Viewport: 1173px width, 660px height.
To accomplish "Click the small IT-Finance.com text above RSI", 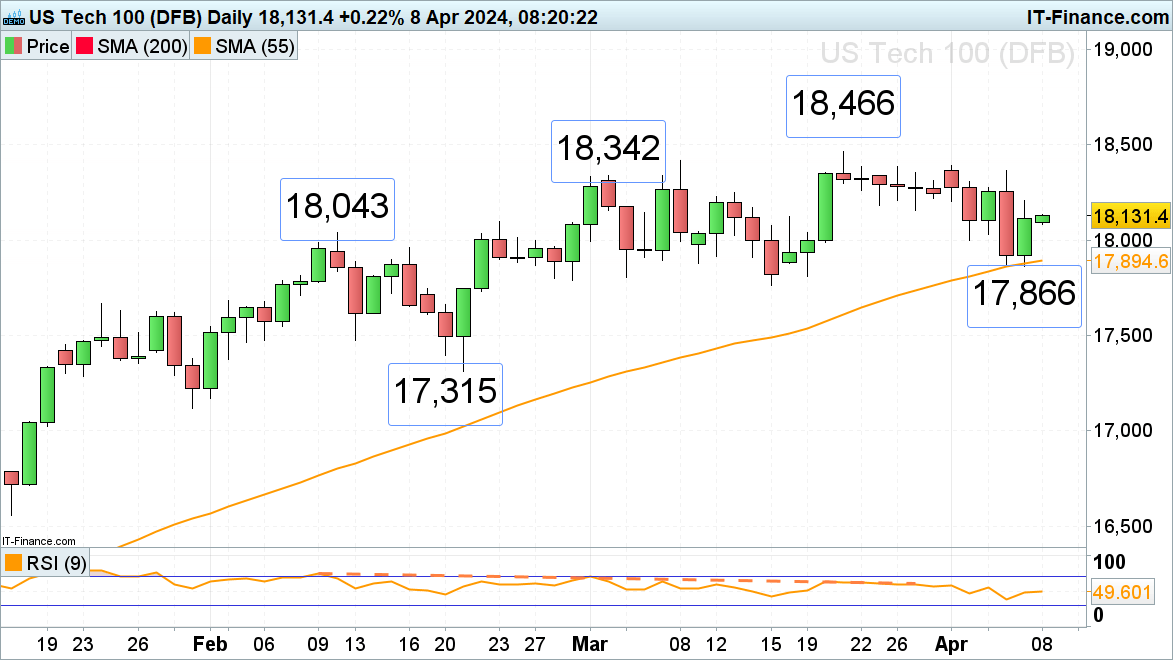I will point(39,541).
